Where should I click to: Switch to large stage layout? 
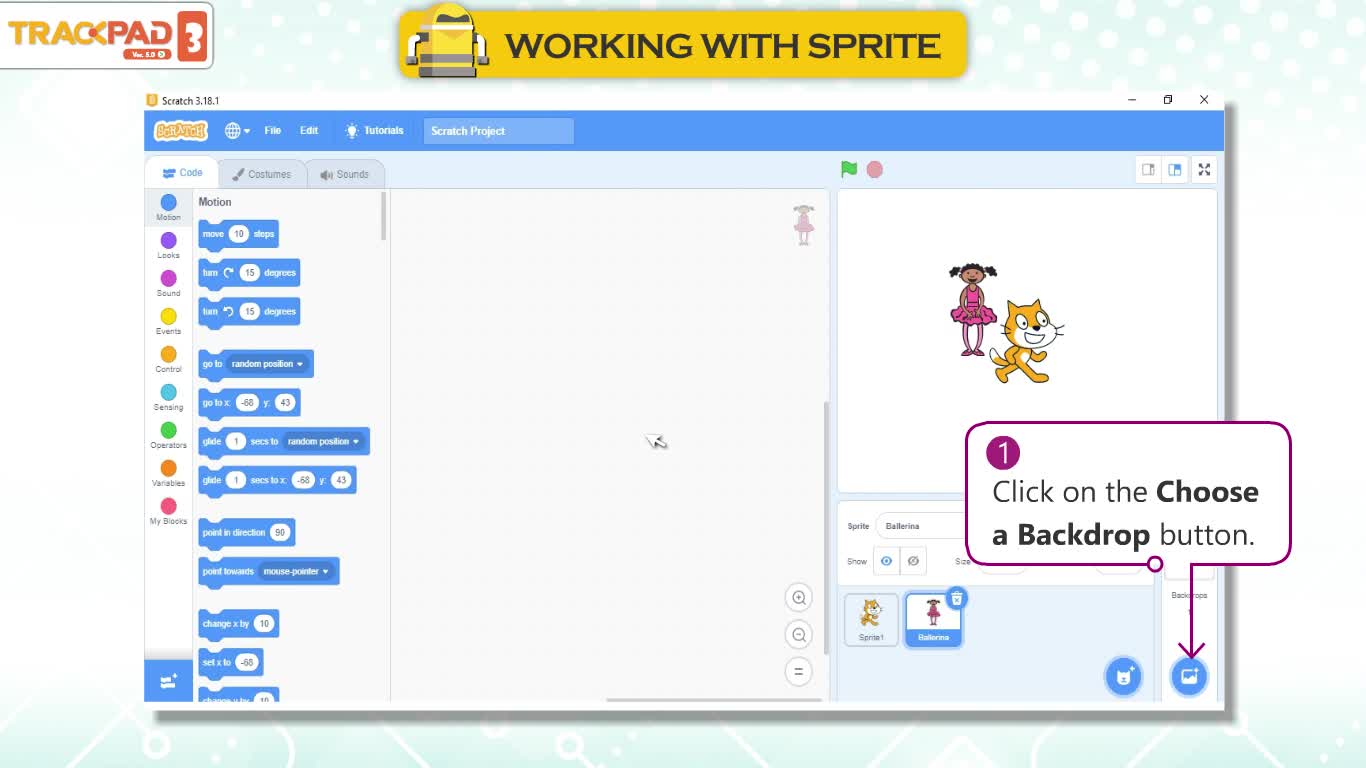[x=1175, y=170]
